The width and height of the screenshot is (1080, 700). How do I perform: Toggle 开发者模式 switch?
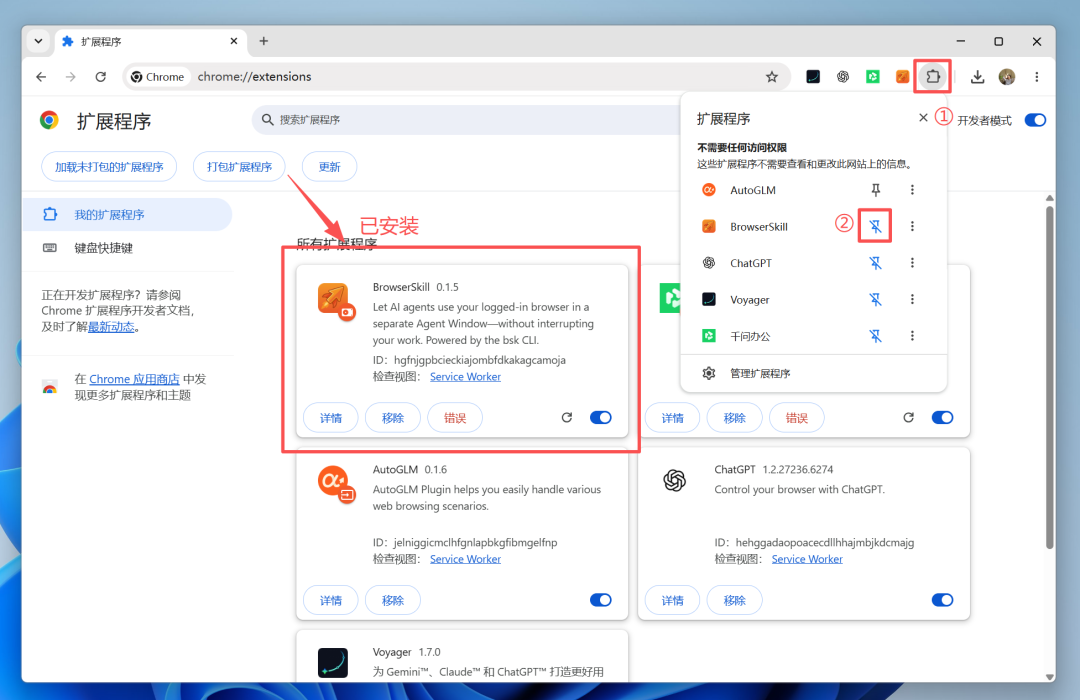point(1035,120)
